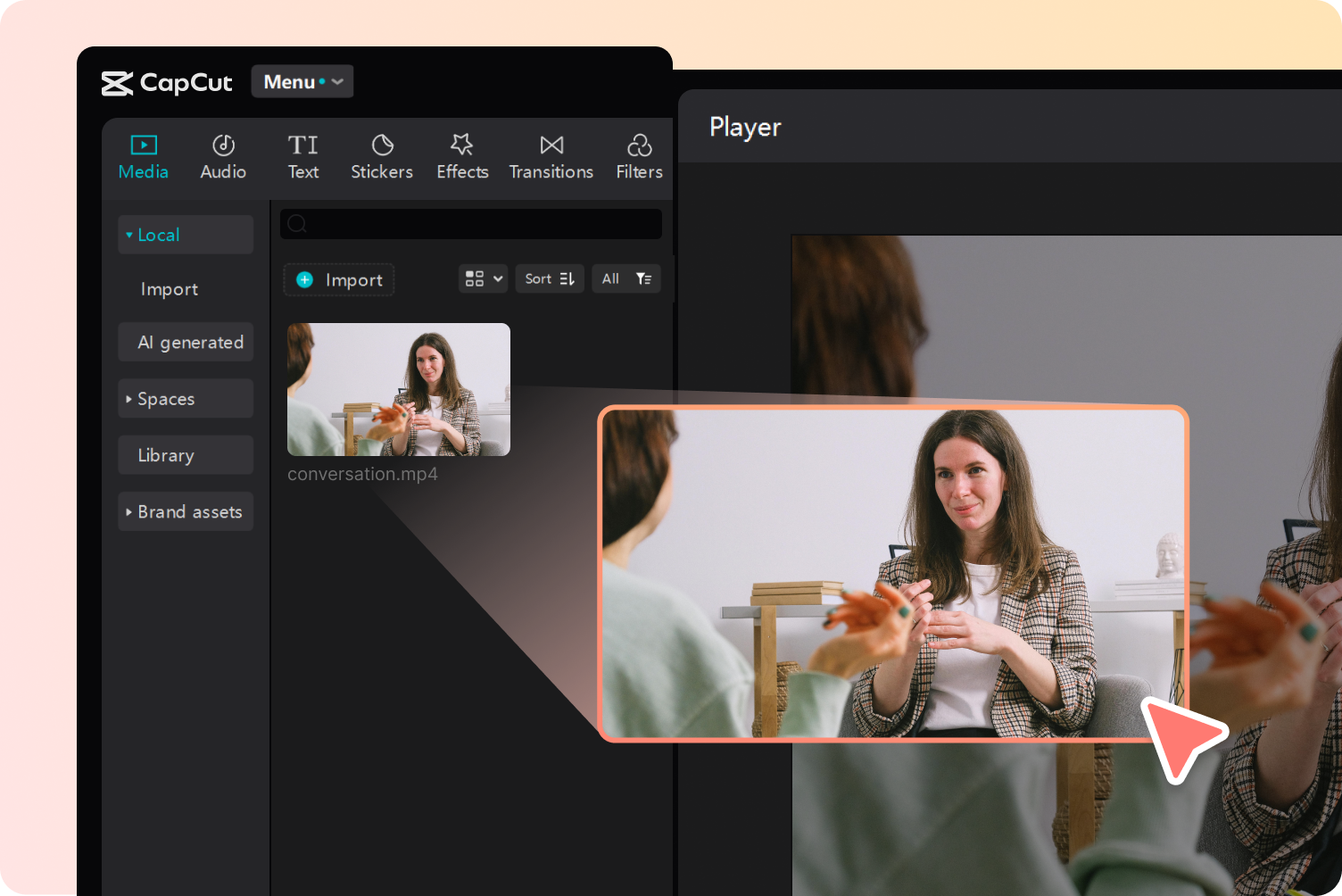Open the Filters panel
1342x896 pixels.
coord(639,156)
